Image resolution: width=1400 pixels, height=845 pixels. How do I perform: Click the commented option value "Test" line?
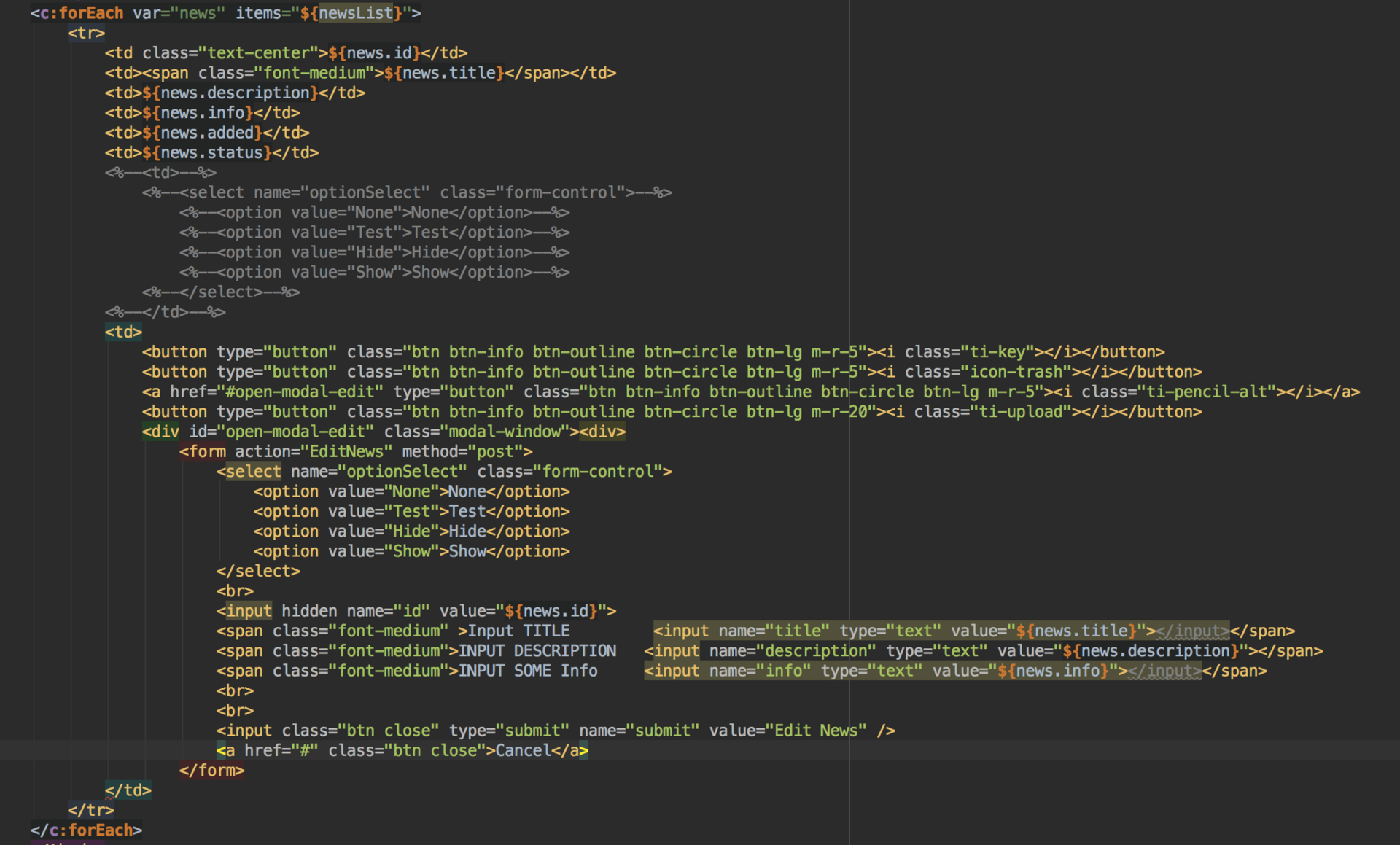(375, 233)
